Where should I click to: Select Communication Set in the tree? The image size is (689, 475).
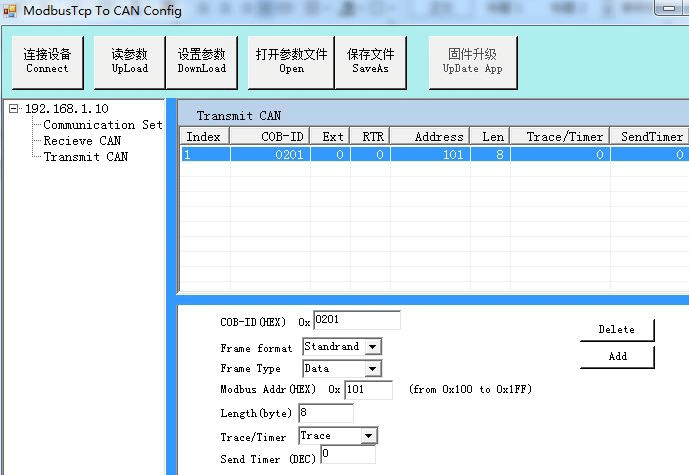pyautogui.click(x=102, y=125)
